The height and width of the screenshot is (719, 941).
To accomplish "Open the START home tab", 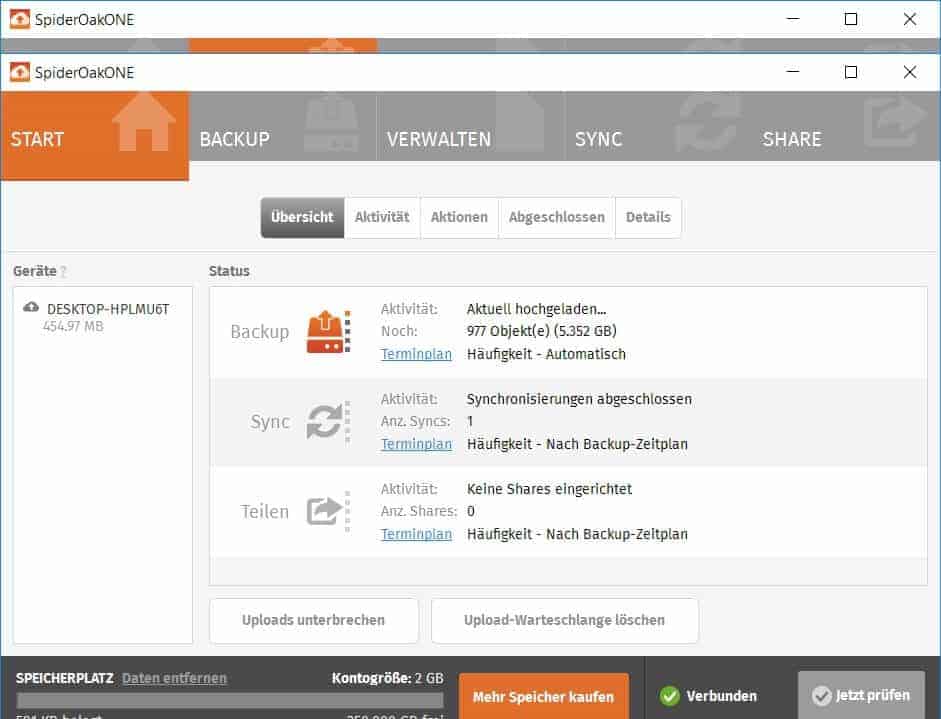I will (x=95, y=136).
